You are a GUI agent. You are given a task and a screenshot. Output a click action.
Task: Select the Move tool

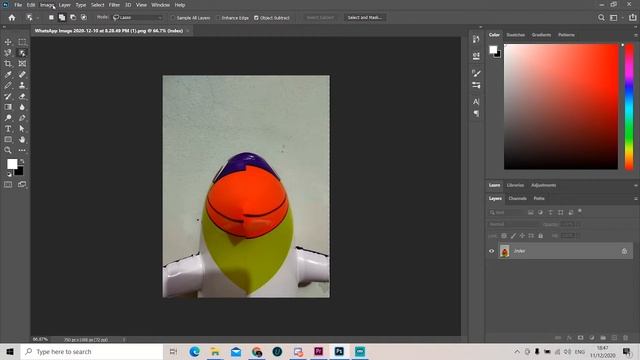pos(8,42)
